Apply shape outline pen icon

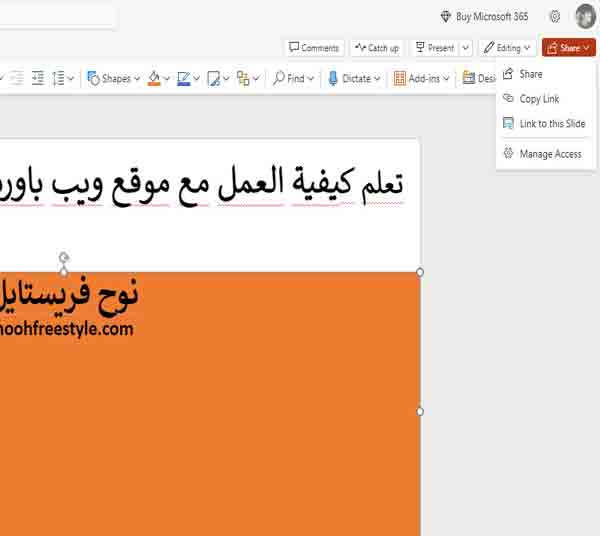coord(184,78)
